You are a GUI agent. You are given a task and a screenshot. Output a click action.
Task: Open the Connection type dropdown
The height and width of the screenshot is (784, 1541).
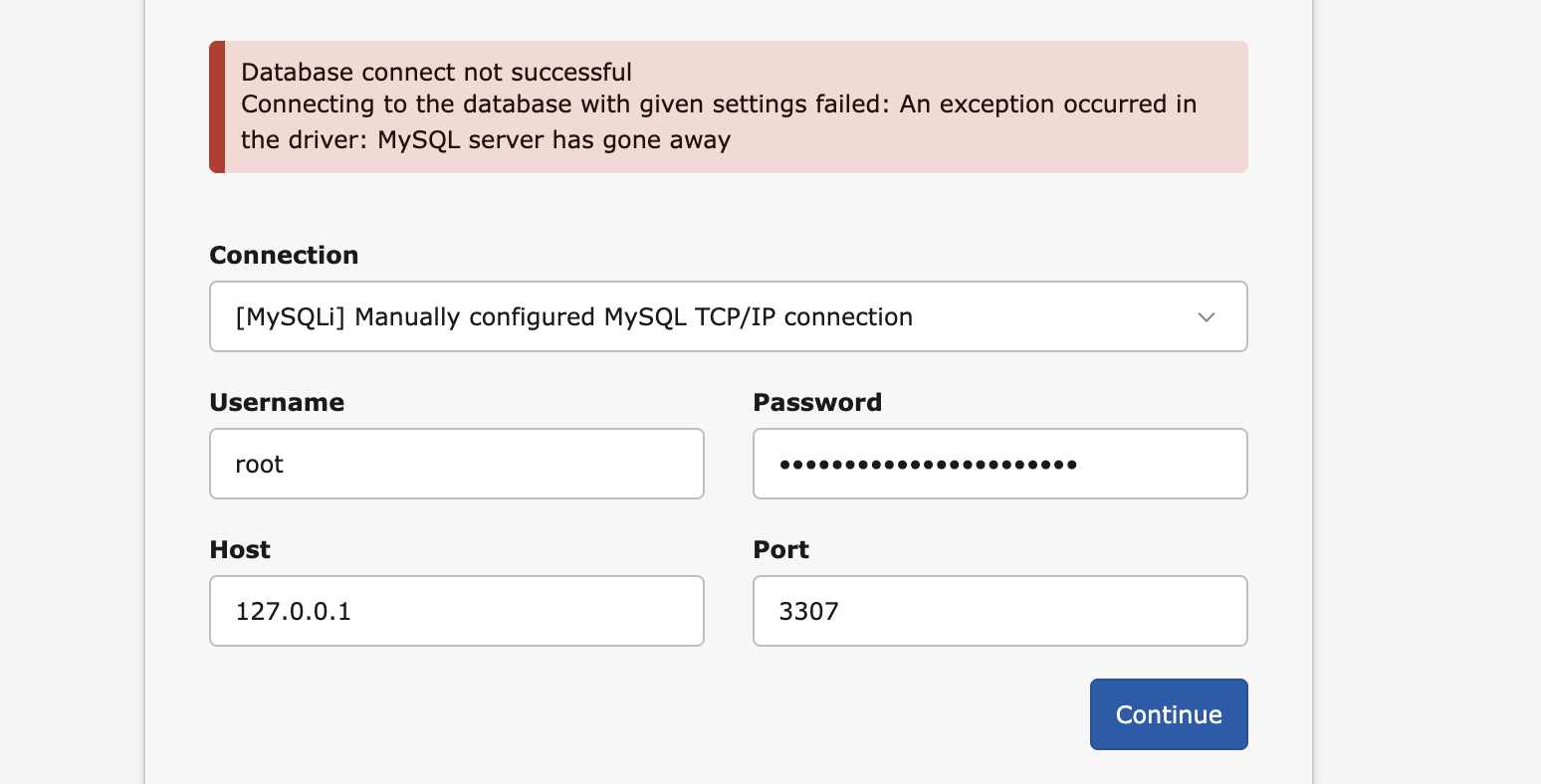pyautogui.click(x=727, y=316)
